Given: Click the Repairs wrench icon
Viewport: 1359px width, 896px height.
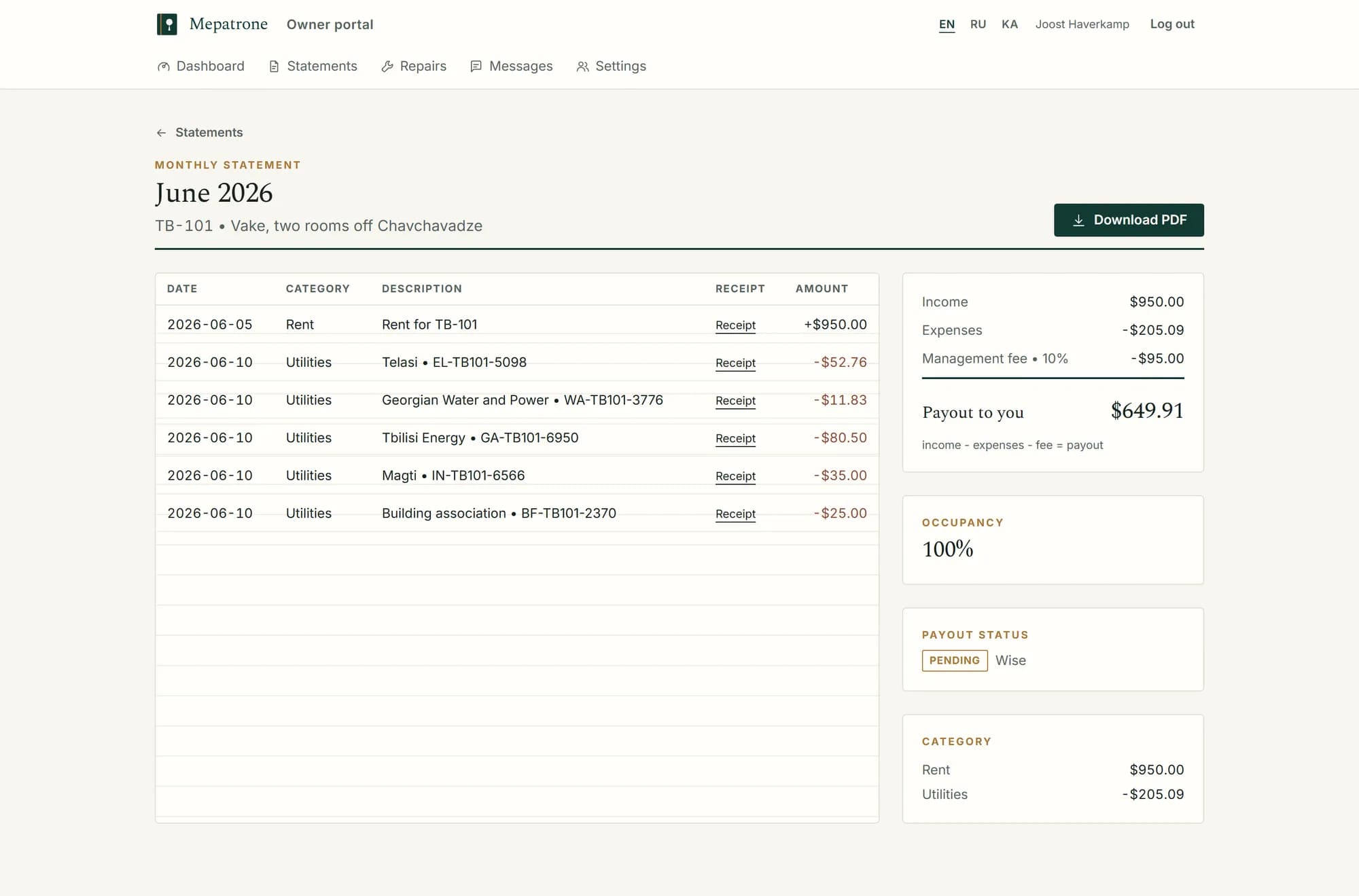Looking at the screenshot, I should [x=387, y=67].
